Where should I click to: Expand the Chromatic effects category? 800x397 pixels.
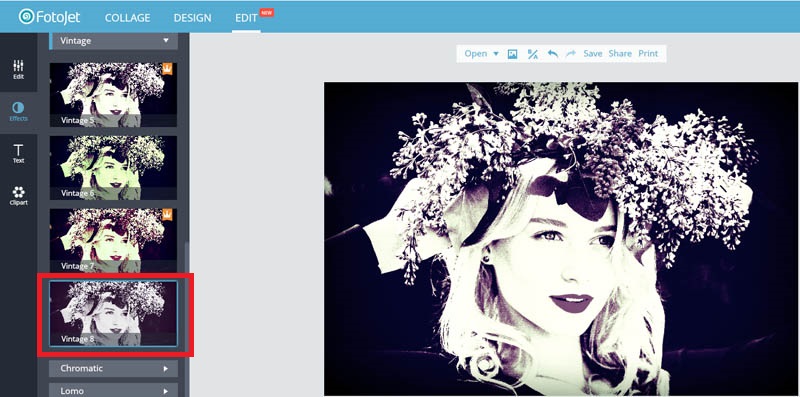point(114,368)
